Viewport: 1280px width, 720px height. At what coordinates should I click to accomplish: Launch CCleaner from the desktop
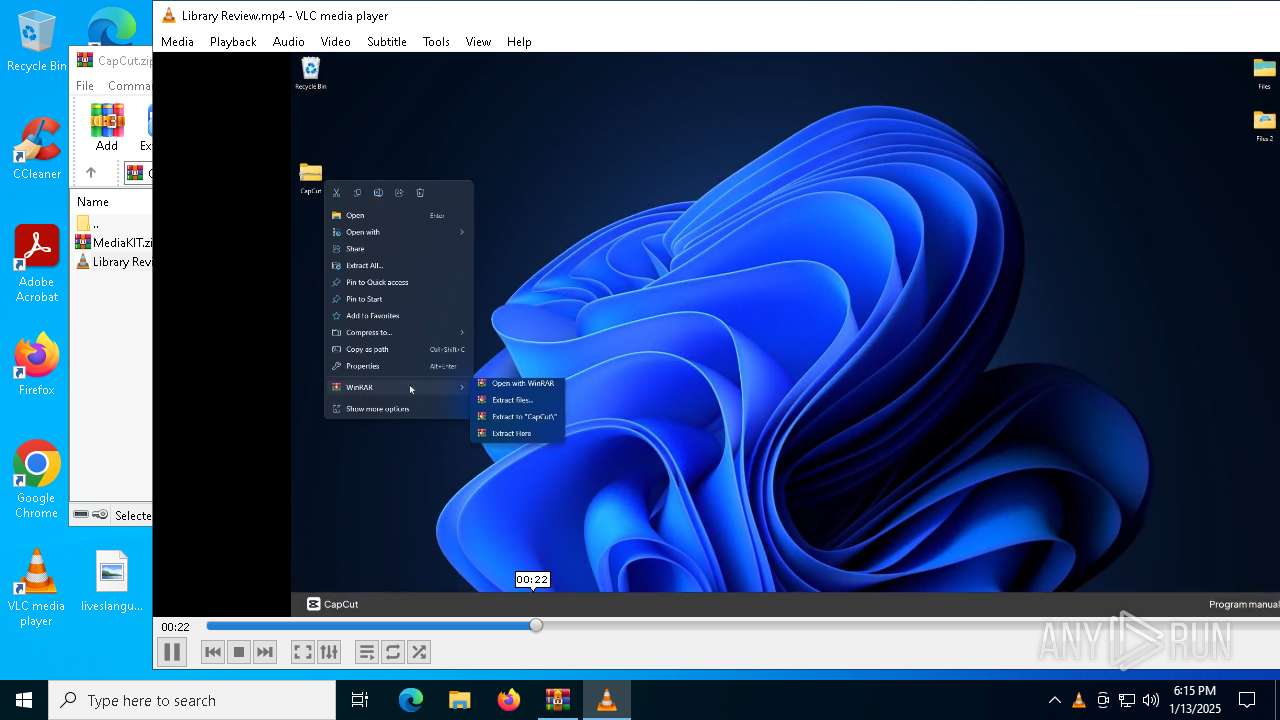click(x=37, y=148)
